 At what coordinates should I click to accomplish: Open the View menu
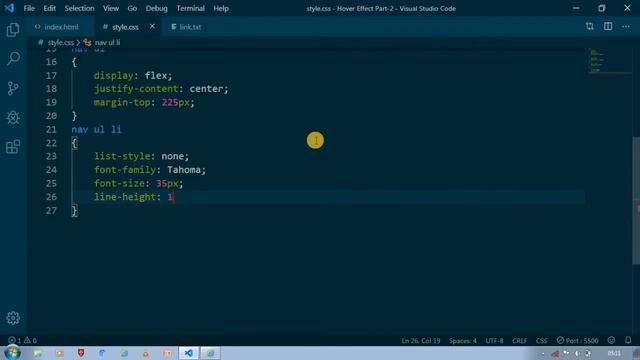click(x=111, y=8)
